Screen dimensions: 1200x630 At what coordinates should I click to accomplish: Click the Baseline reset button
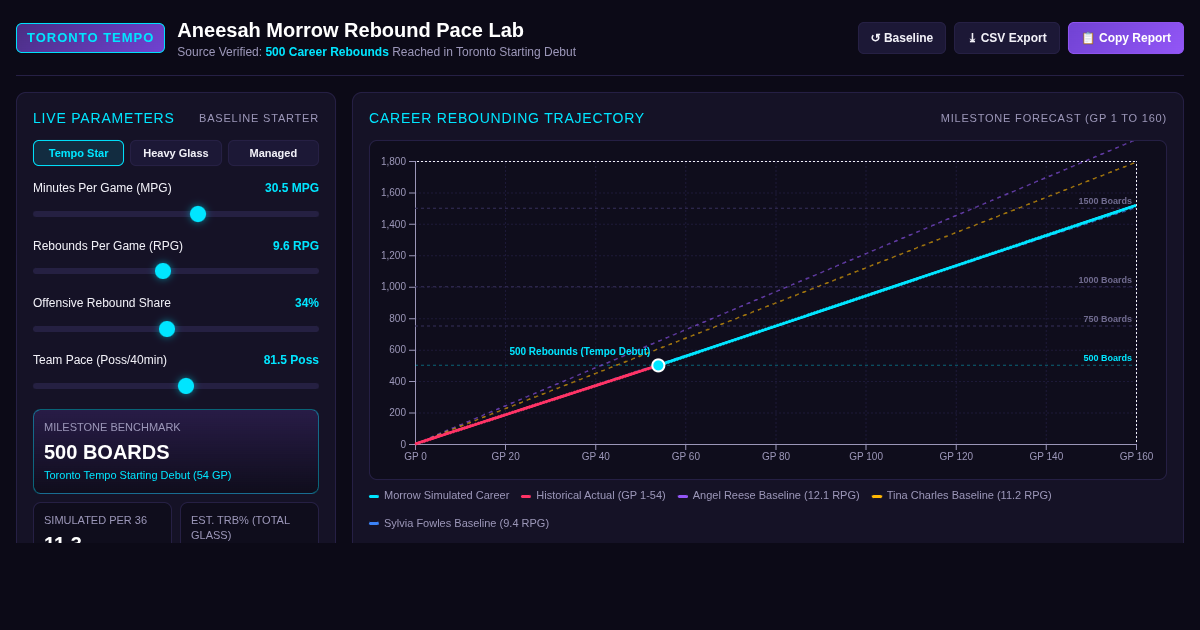[x=901, y=38]
